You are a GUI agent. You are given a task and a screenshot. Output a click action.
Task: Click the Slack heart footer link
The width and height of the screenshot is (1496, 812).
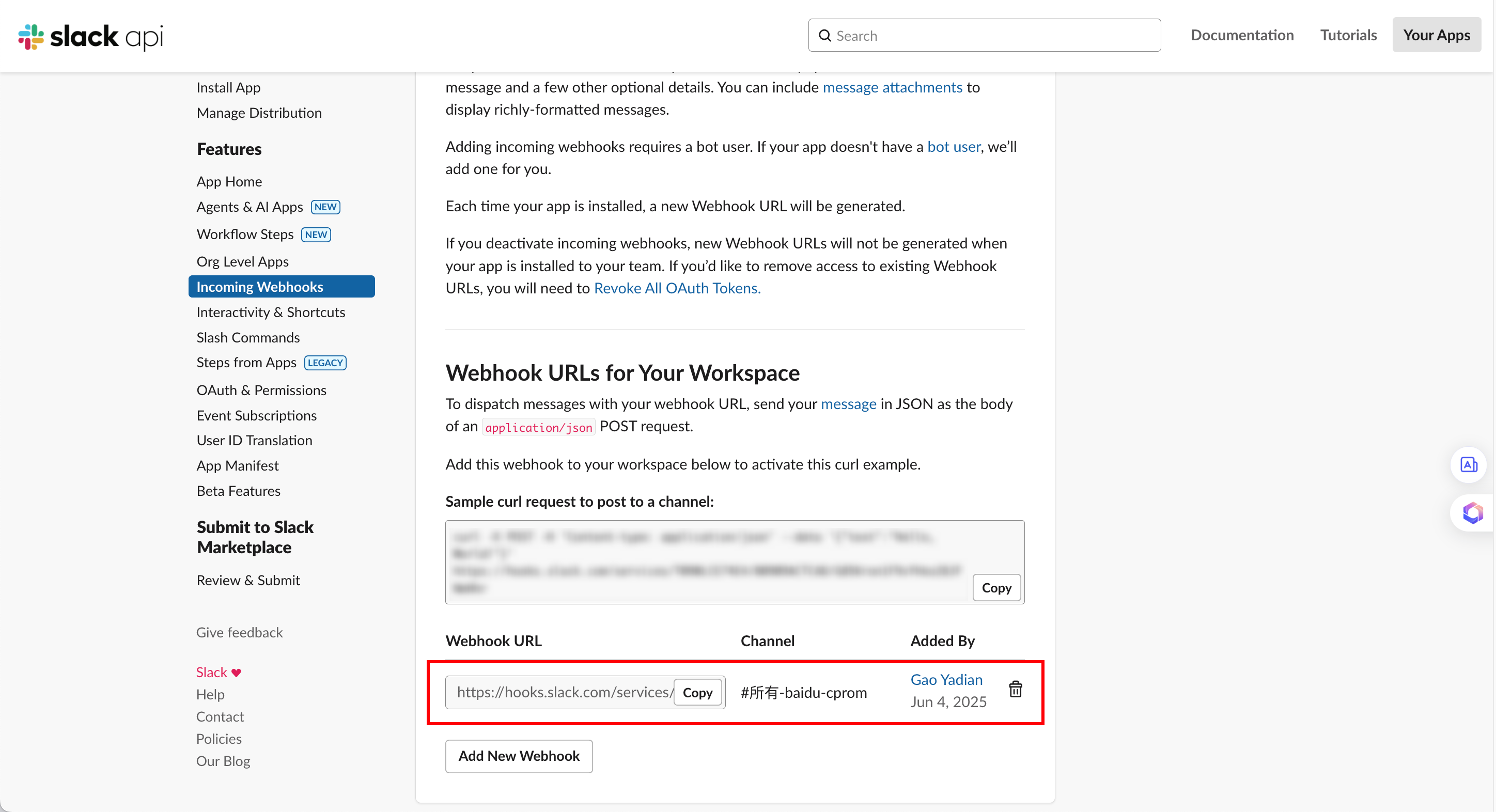pos(219,672)
